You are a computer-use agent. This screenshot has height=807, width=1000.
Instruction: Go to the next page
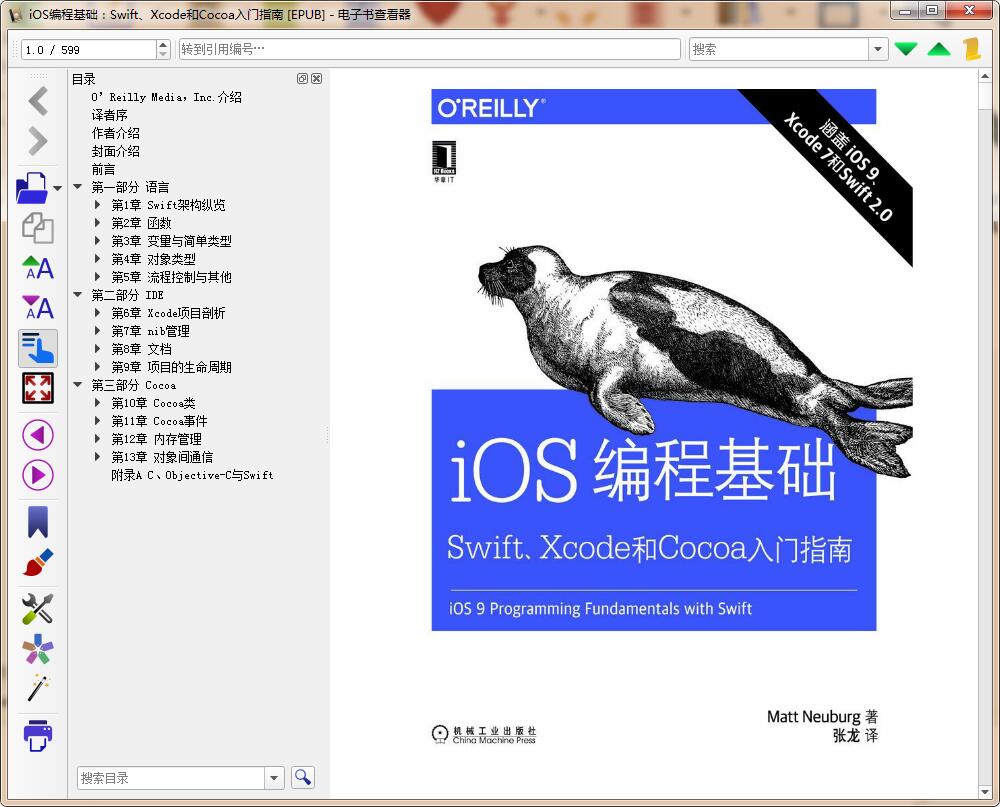click(37, 475)
